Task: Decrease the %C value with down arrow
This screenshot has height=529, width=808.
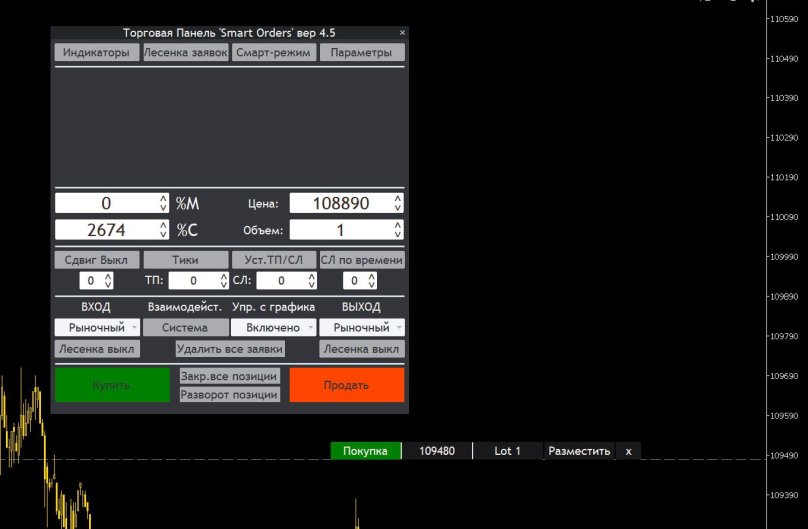Action: pos(164,235)
